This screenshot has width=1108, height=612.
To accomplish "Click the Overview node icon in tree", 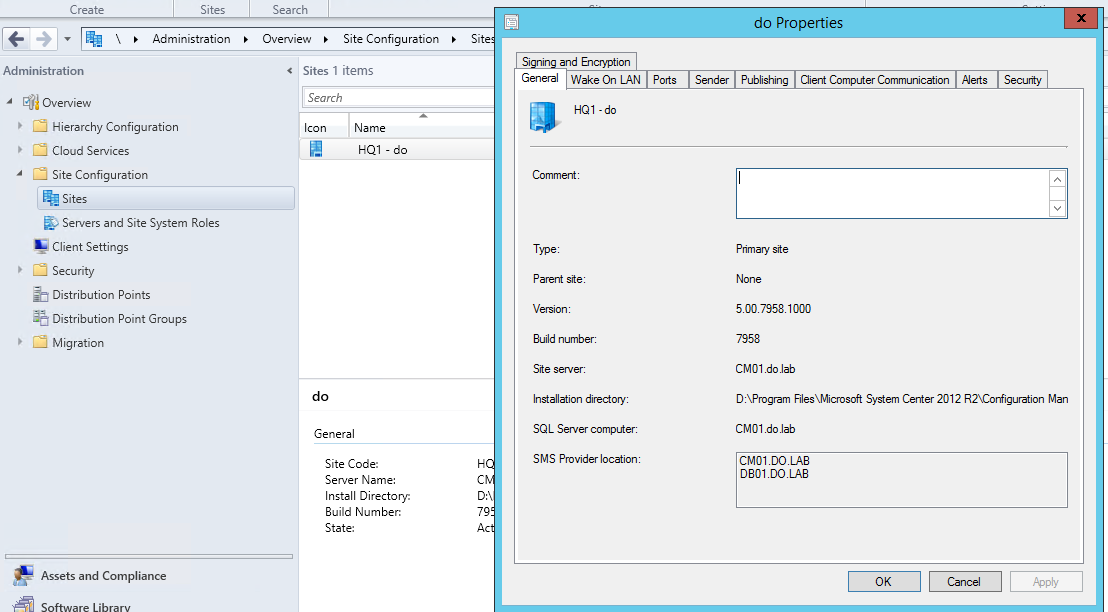I will pos(30,102).
